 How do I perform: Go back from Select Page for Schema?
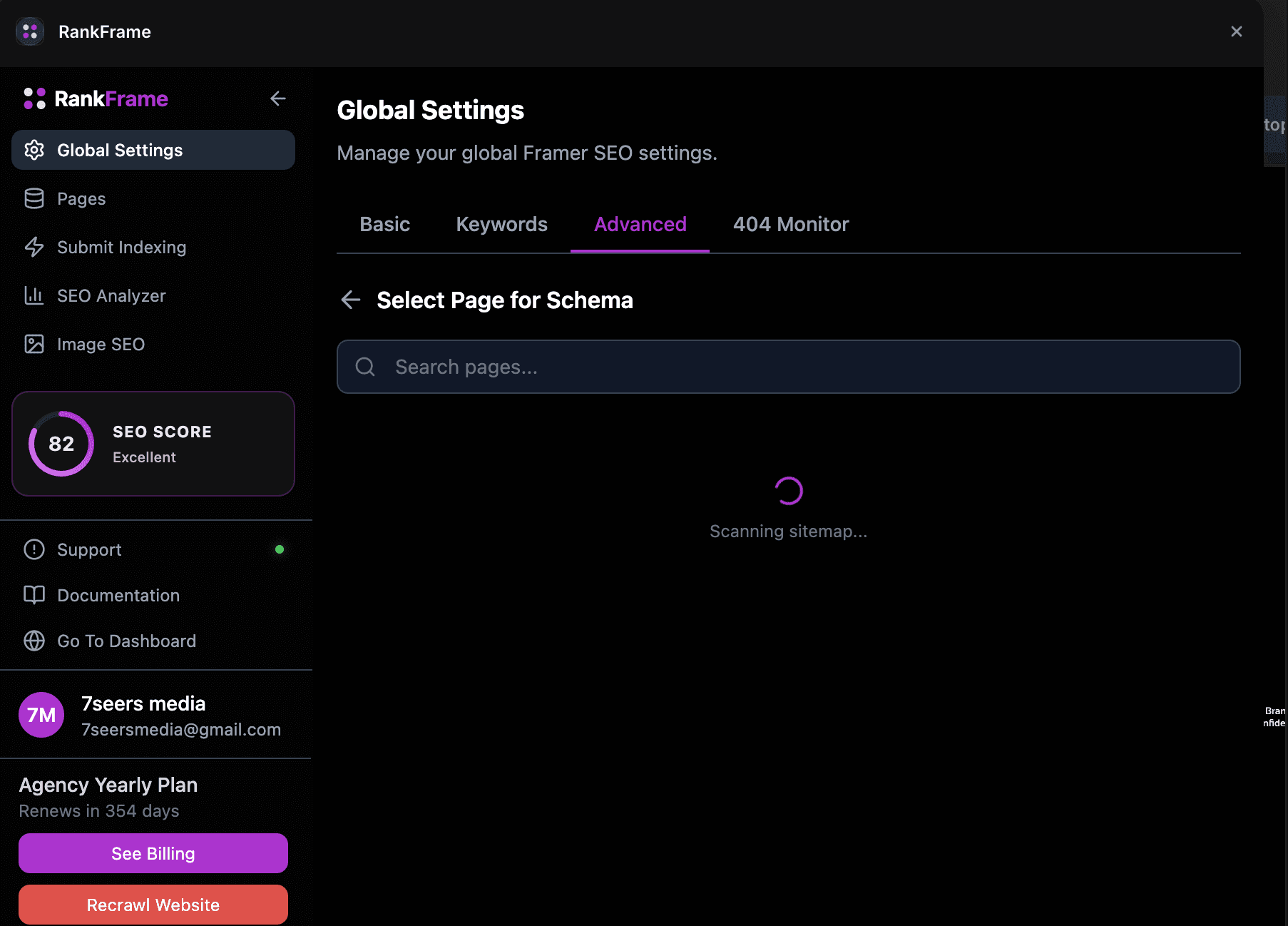[351, 300]
